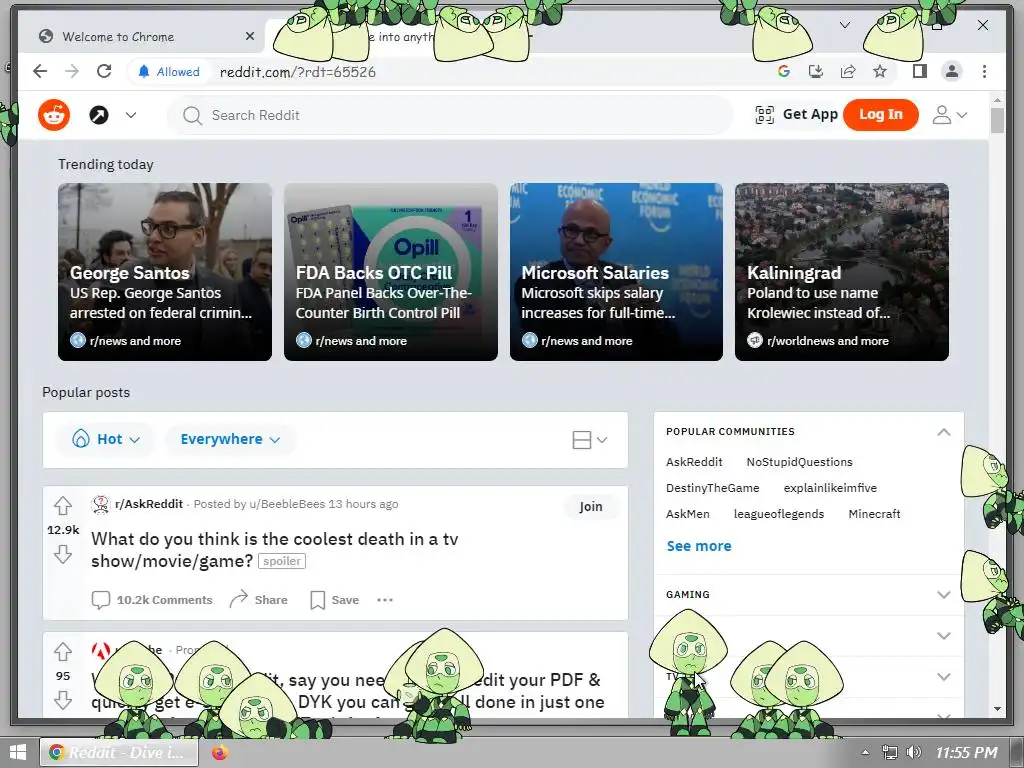Screen dimensions: 1024x768
Task: Open the leagueoflegends community link
Action: pyautogui.click(x=778, y=514)
